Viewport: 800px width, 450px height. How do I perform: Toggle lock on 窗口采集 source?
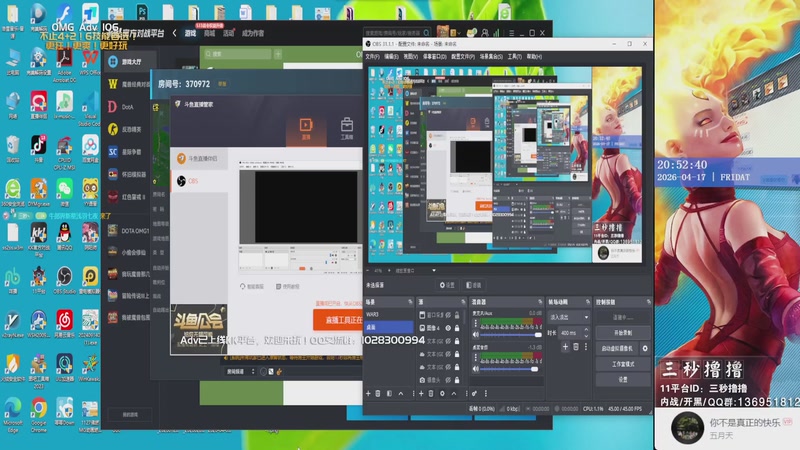457,315
